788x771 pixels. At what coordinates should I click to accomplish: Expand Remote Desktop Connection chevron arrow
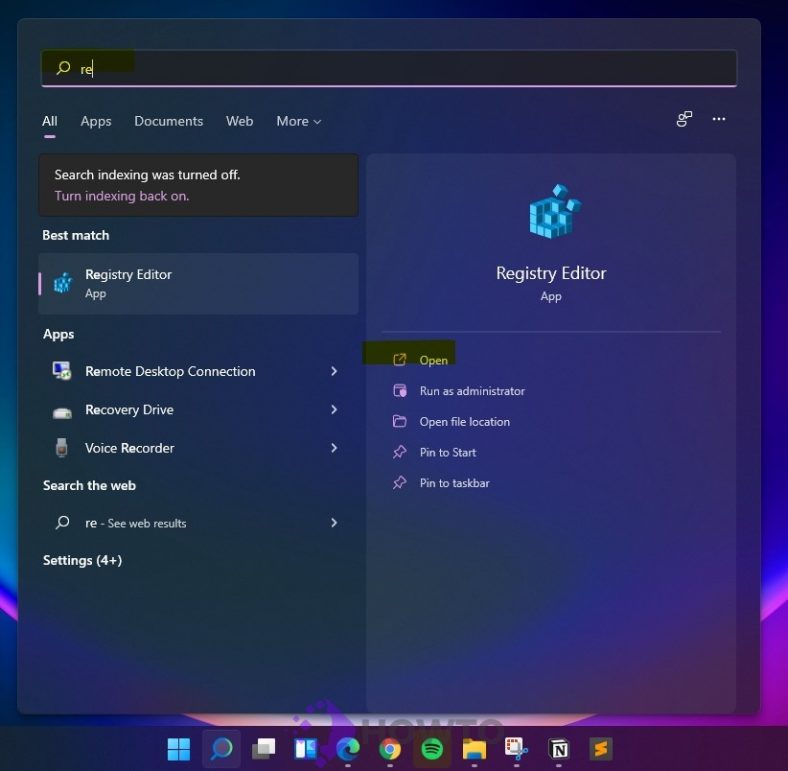point(334,371)
